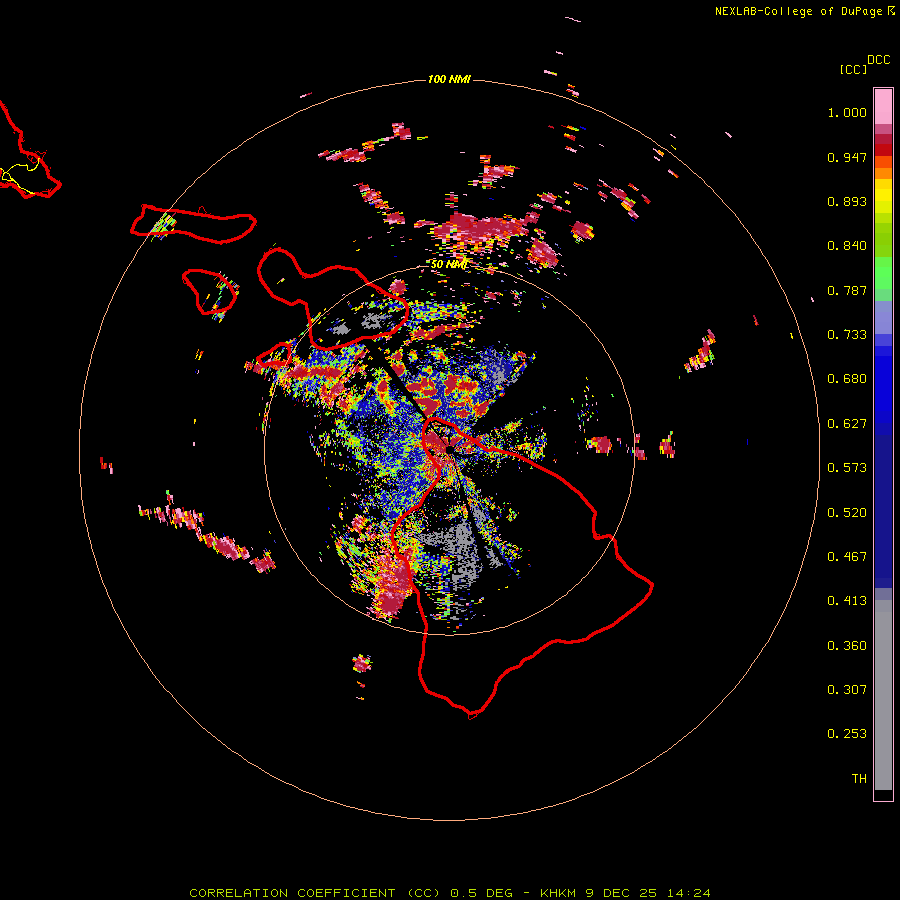Click the 100 NMI range ring label
Image resolution: width=900 pixels, height=900 pixels.
[449, 79]
